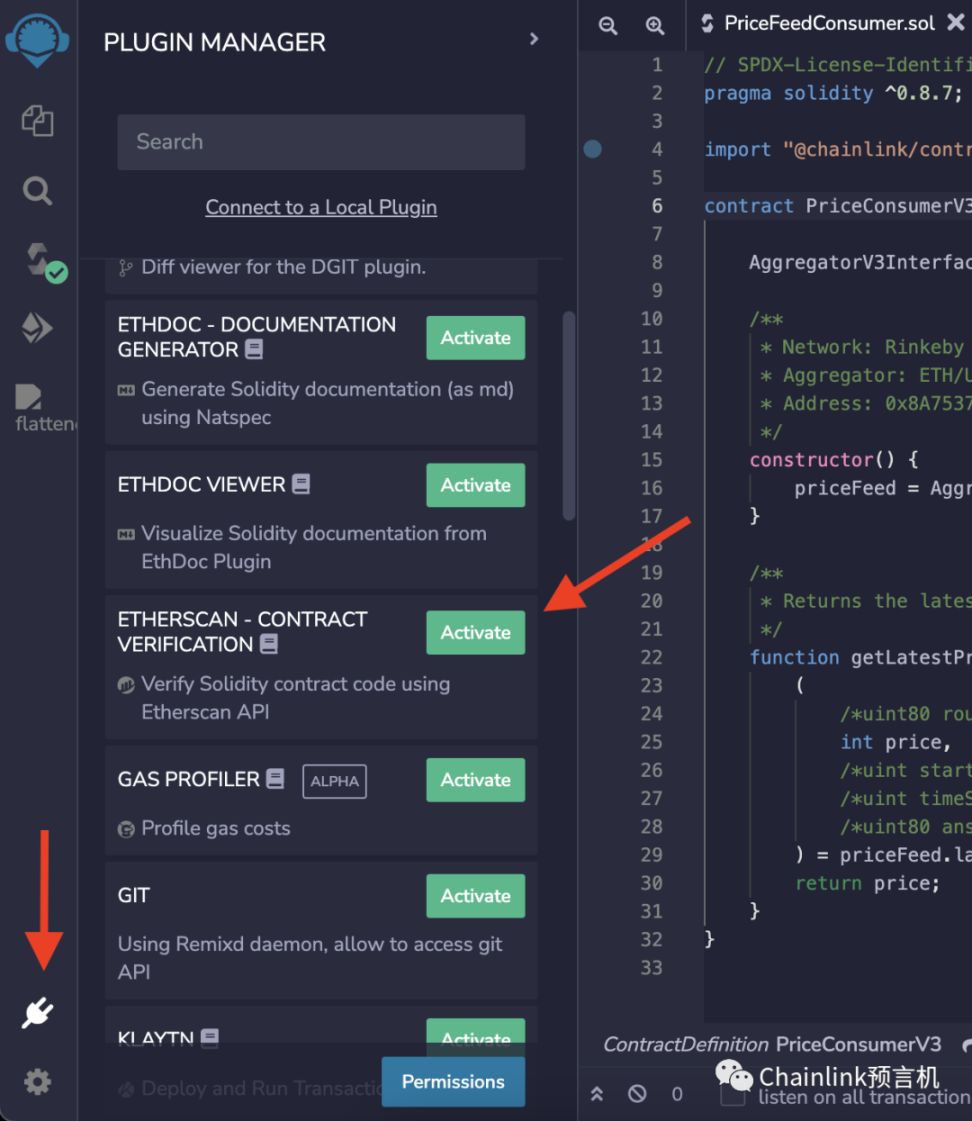Click the search magnifier icon in sidebar
The height and width of the screenshot is (1121, 972).
click(x=37, y=191)
